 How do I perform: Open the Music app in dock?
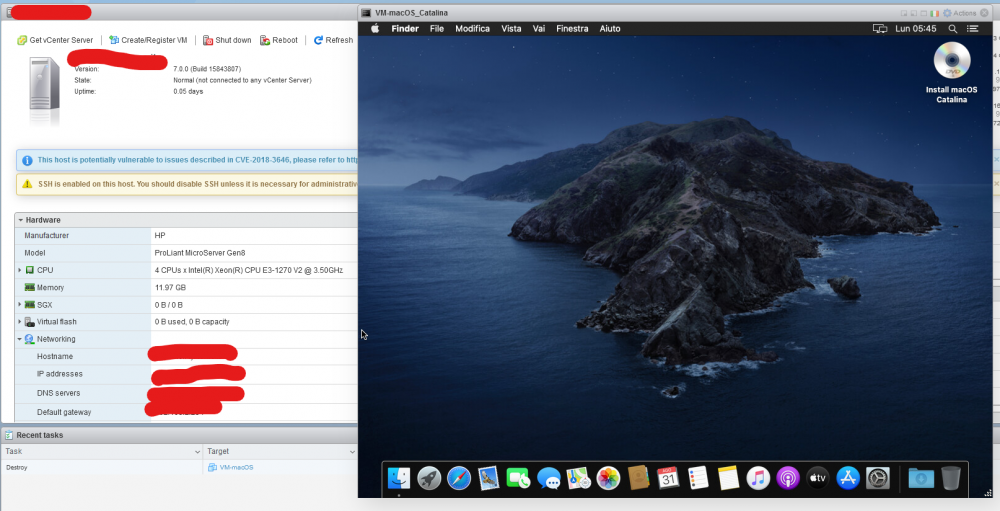[x=758, y=478]
